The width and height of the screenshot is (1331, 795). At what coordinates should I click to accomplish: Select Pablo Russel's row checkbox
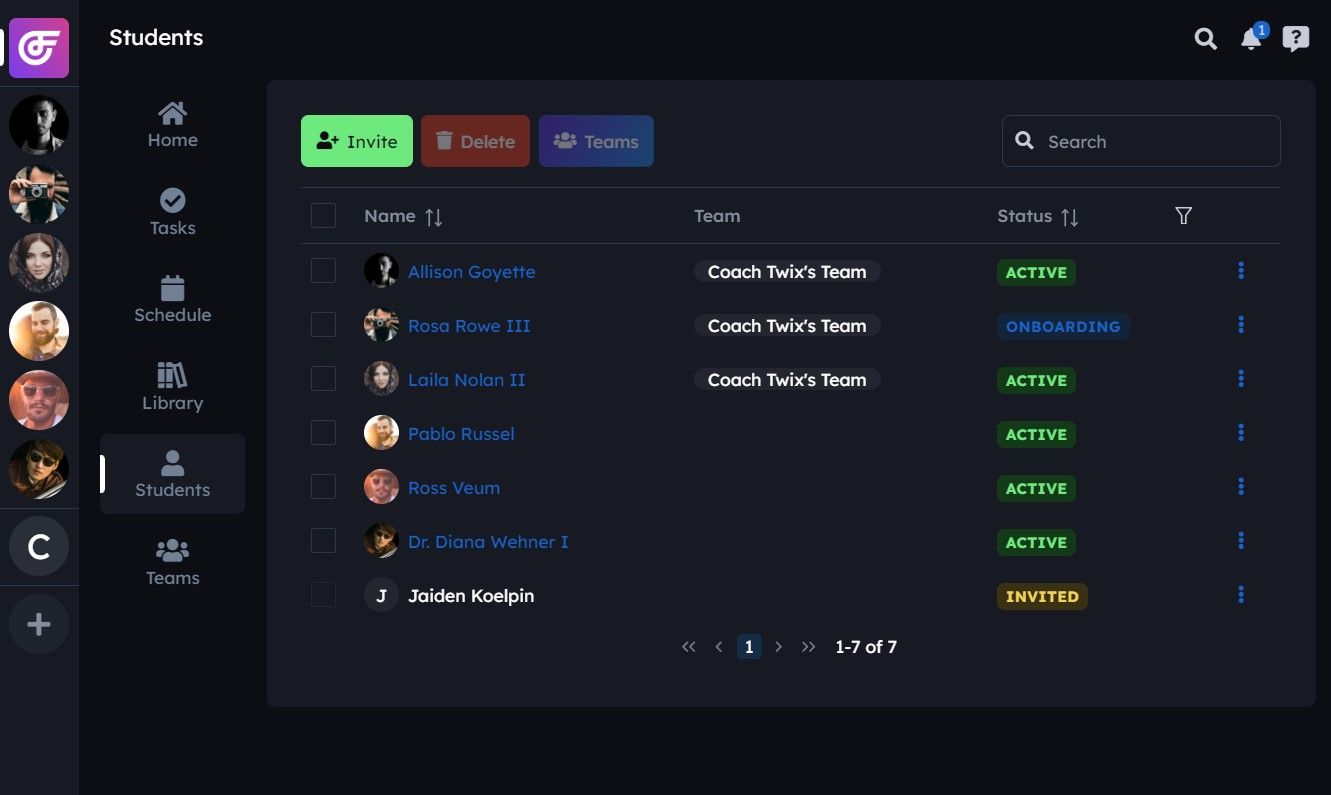323,433
